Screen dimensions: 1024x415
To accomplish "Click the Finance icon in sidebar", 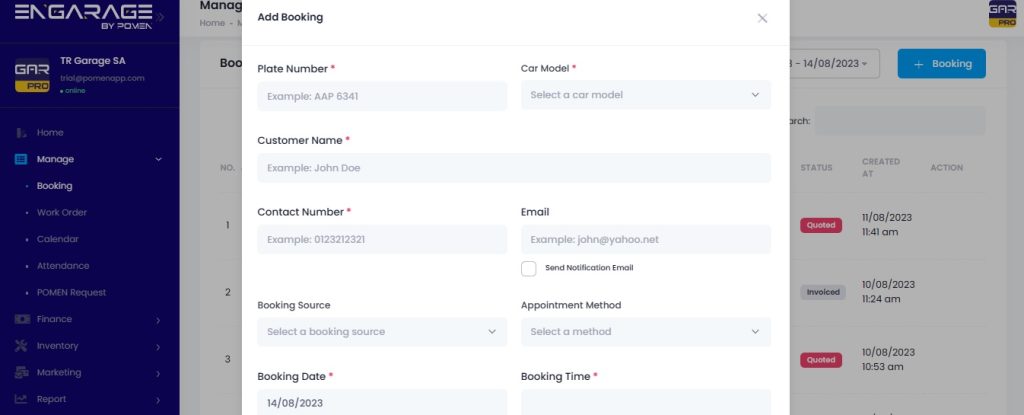I will click(21, 320).
